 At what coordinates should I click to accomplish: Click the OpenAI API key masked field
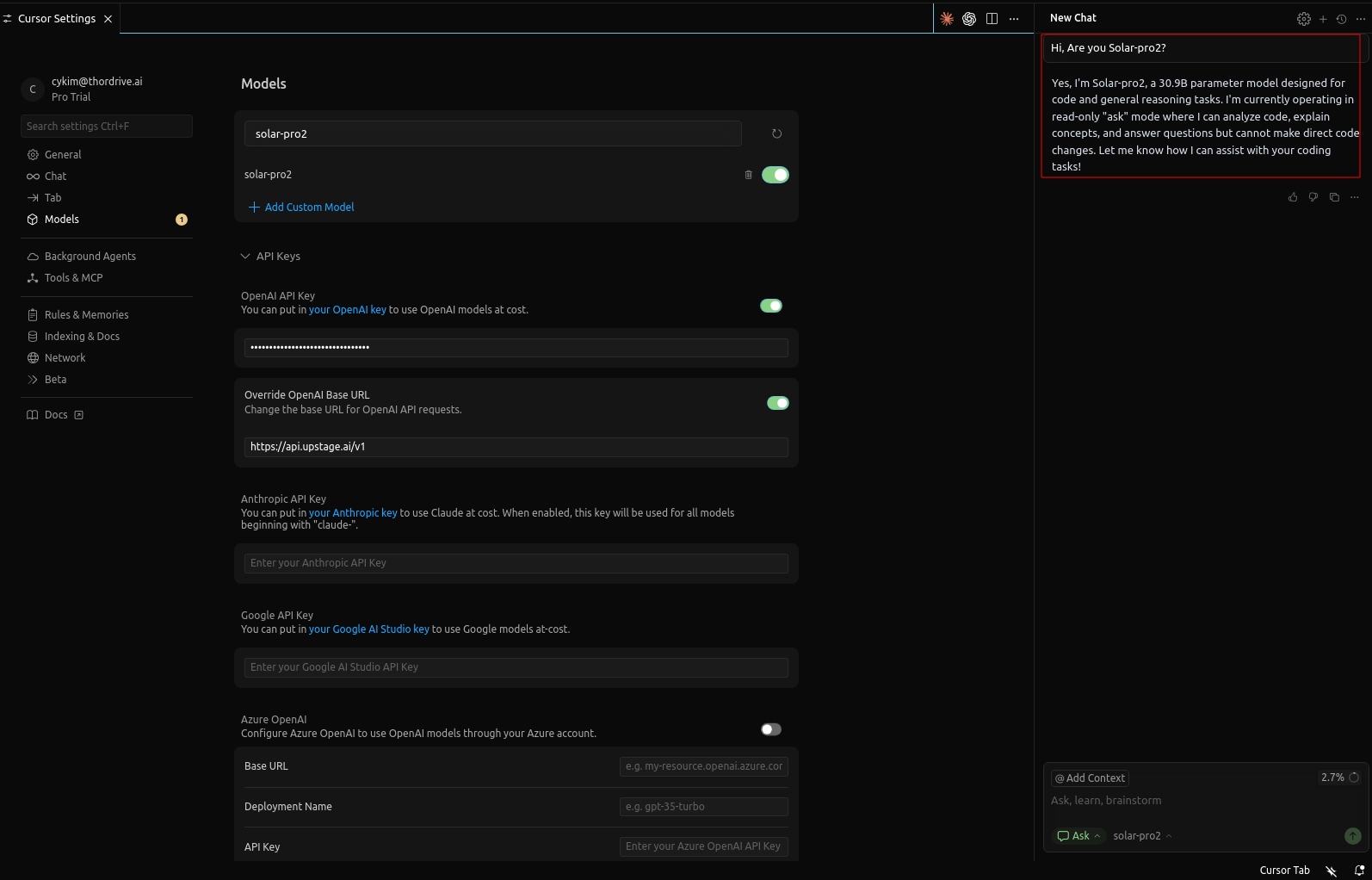(516, 348)
